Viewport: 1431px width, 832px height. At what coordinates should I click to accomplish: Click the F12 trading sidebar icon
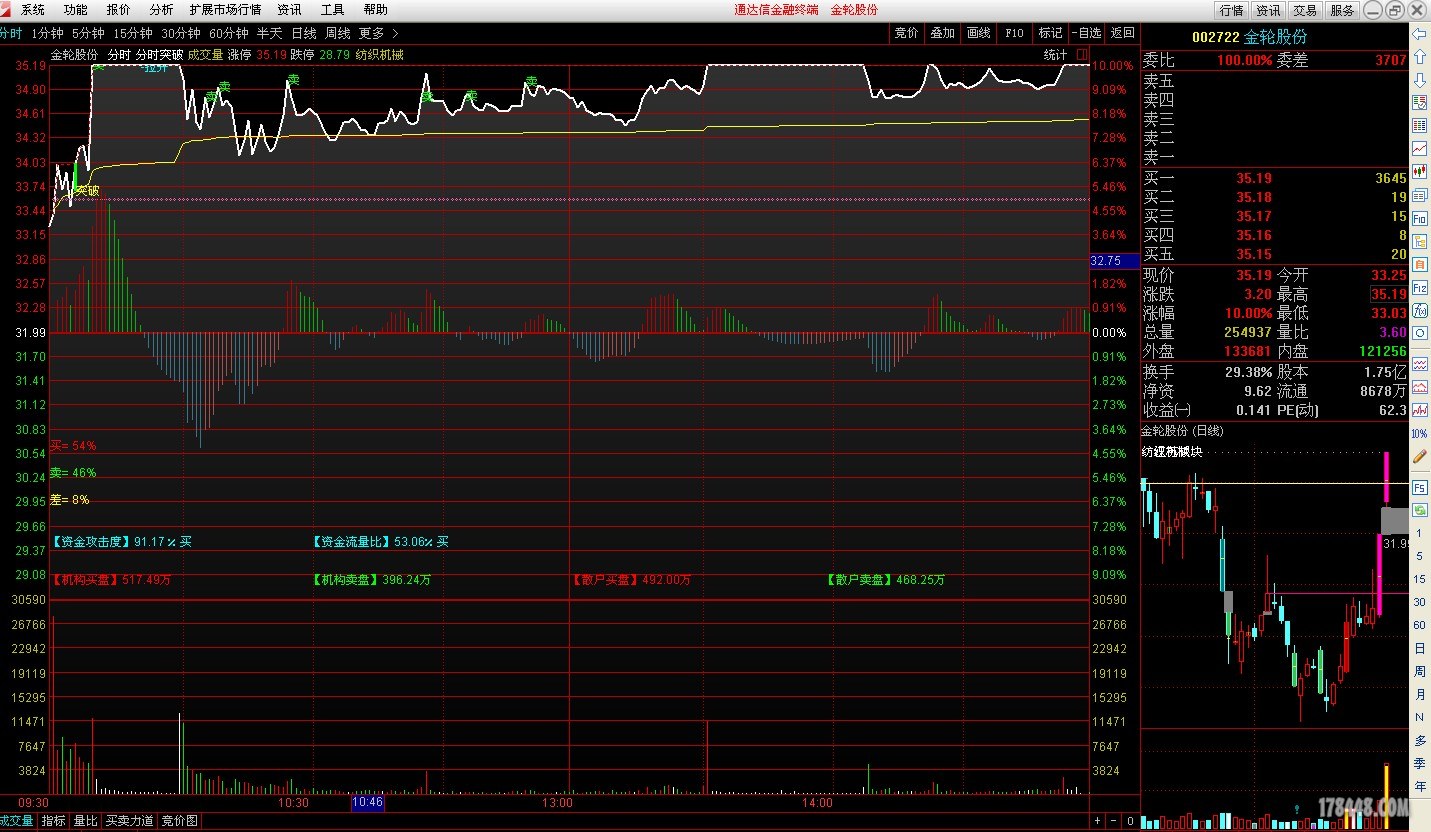[1419, 286]
